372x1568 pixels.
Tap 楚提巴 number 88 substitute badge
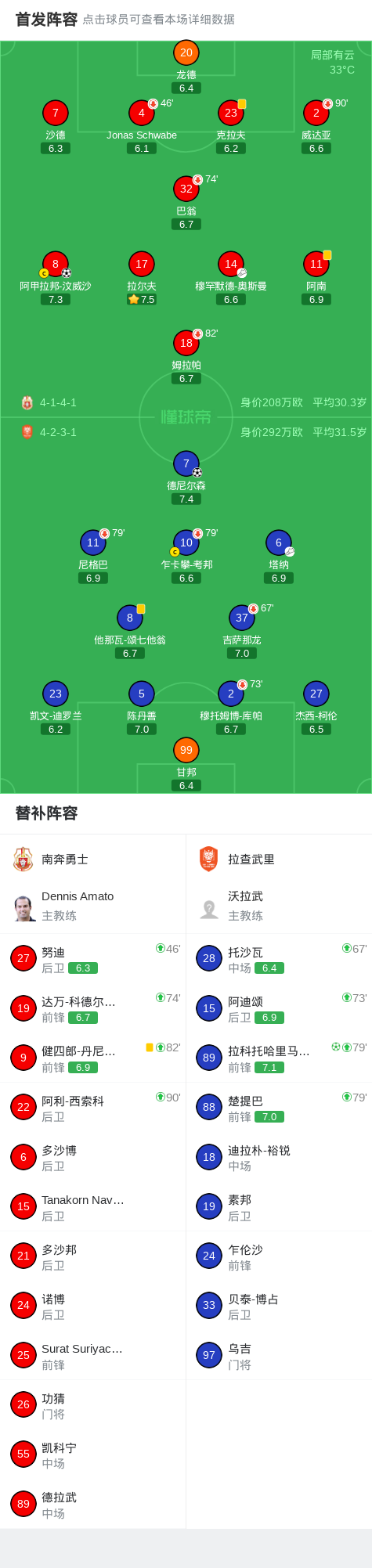[209, 1107]
